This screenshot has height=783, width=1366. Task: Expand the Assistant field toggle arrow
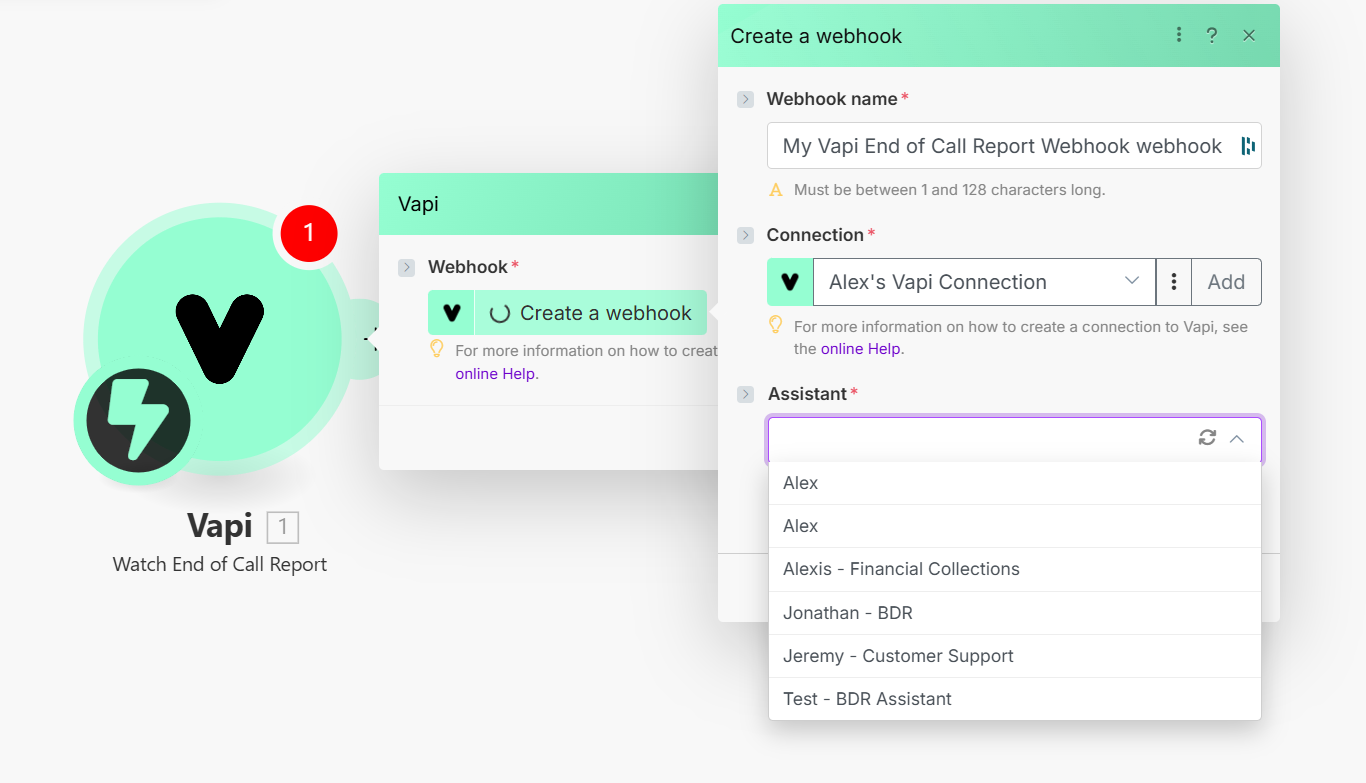coord(745,394)
